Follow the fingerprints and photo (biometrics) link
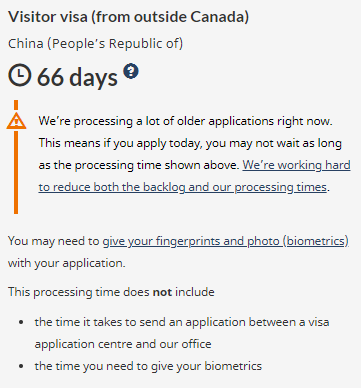 click(225, 241)
